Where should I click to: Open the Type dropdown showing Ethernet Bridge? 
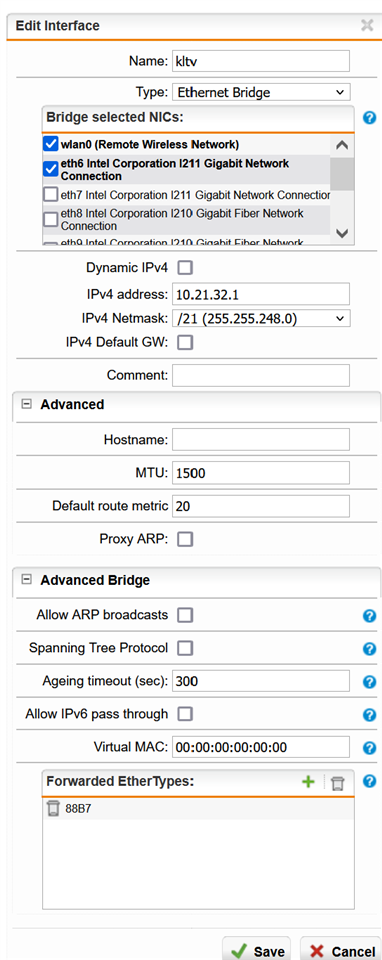[x=261, y=92]
